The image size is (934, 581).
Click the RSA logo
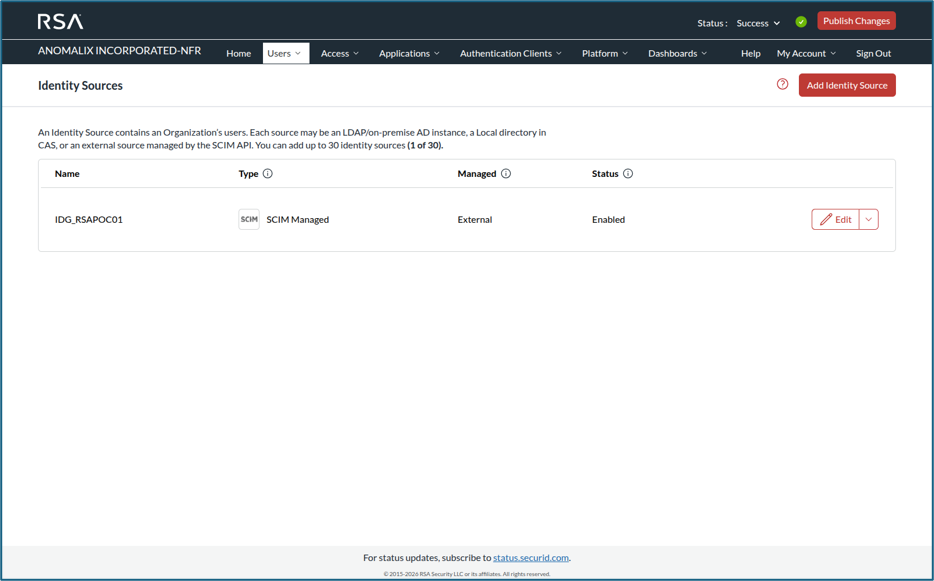60,21
